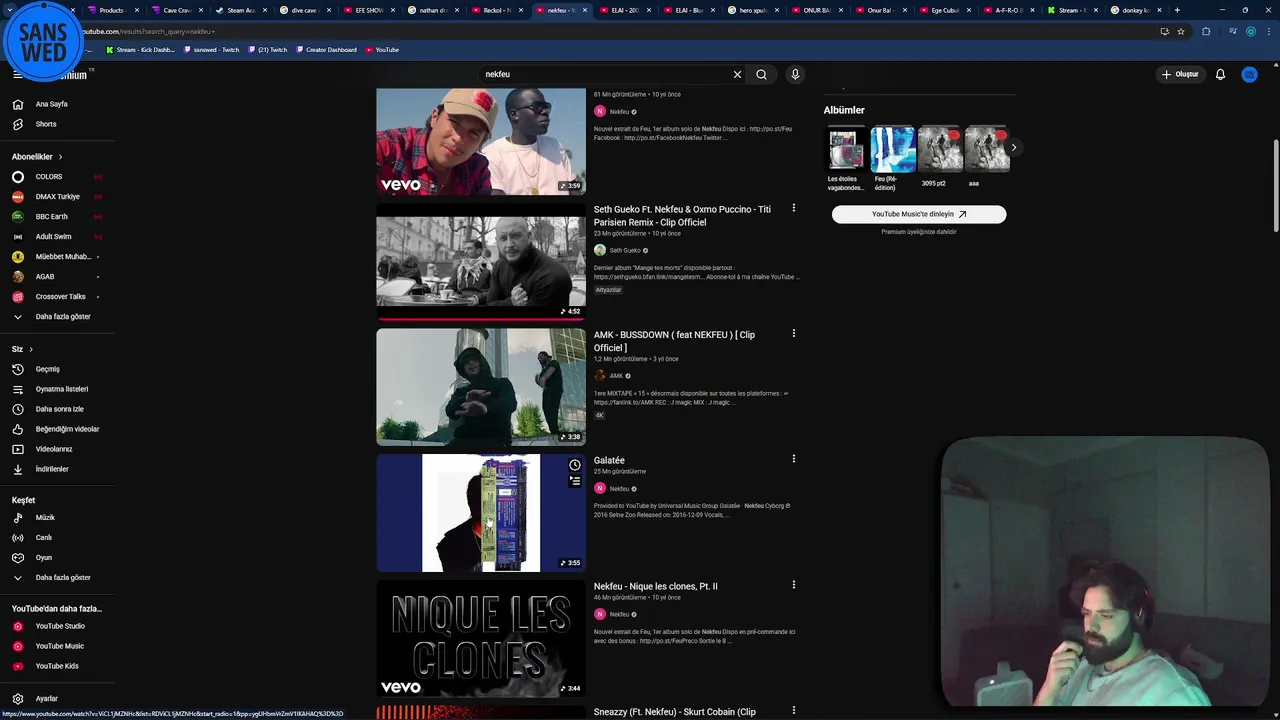Expand the Abonelikler section chevron

[x=60, y=157]
